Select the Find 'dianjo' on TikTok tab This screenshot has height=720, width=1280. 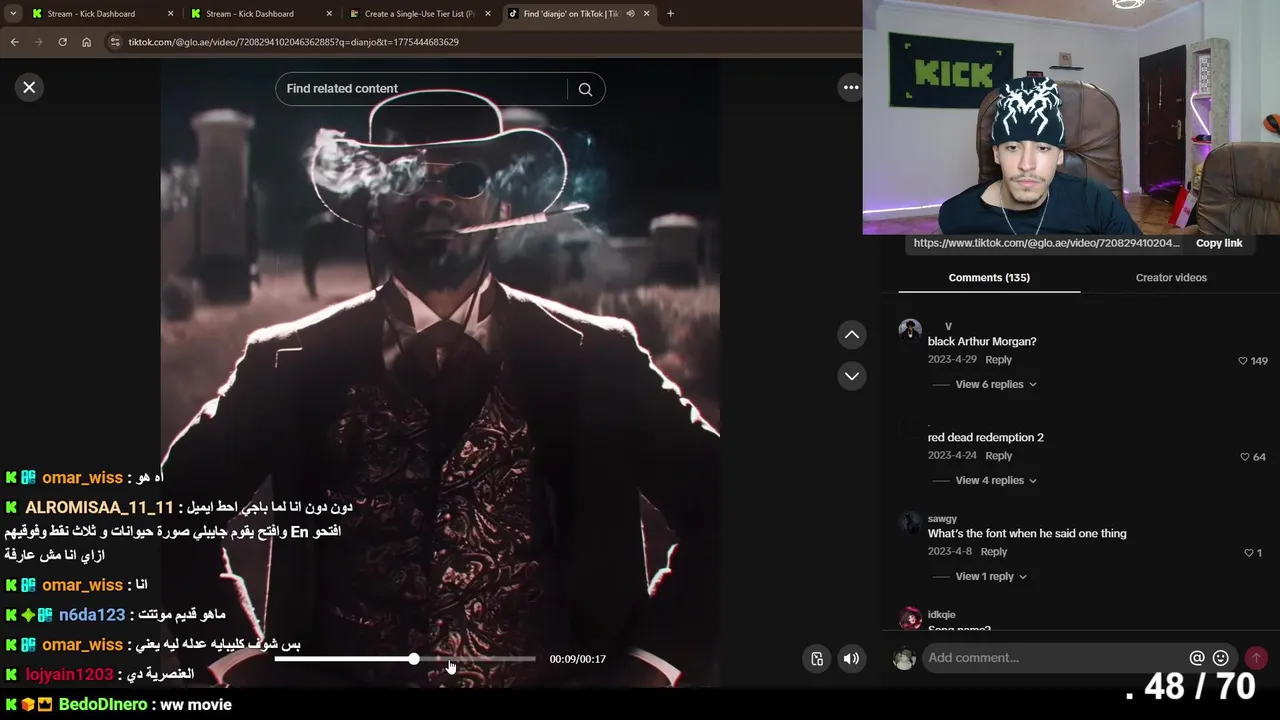tap(579, 14)
